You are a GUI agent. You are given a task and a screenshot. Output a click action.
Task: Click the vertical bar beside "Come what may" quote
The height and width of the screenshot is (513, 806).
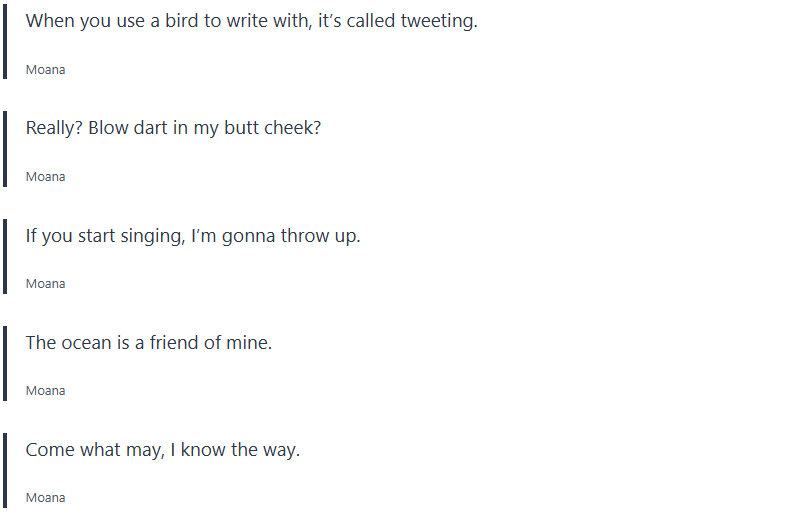pos(5,470)
